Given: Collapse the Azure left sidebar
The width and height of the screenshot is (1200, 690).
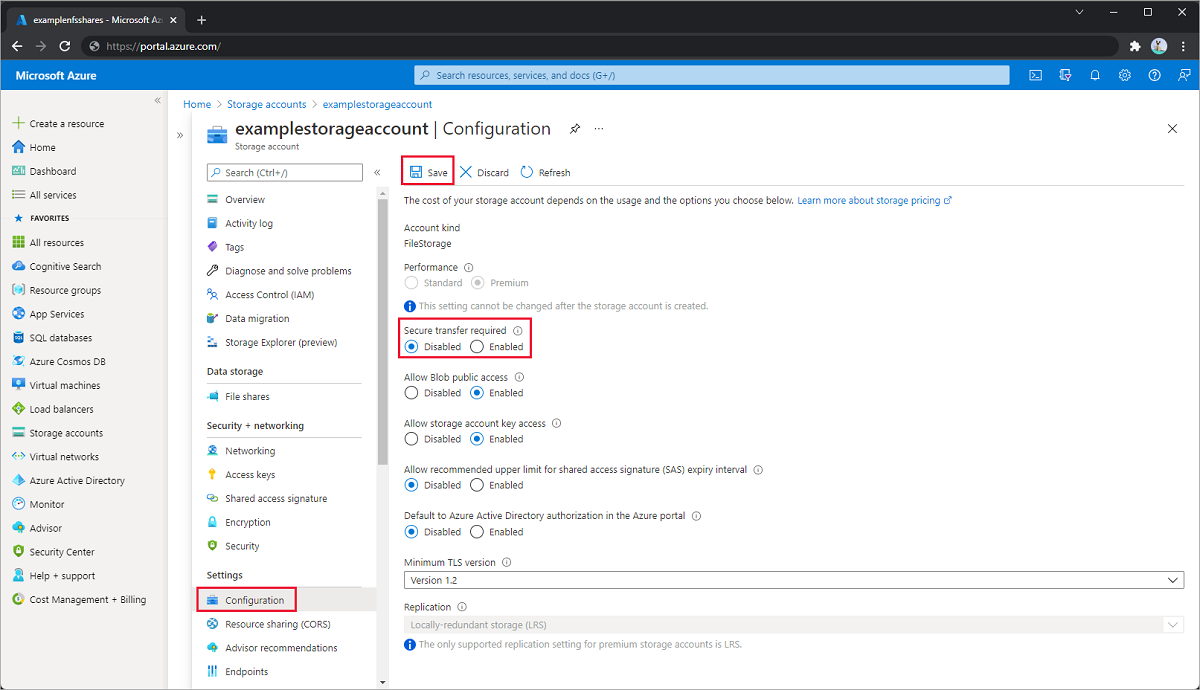Looking at the screenshot, I should point(158,101).
